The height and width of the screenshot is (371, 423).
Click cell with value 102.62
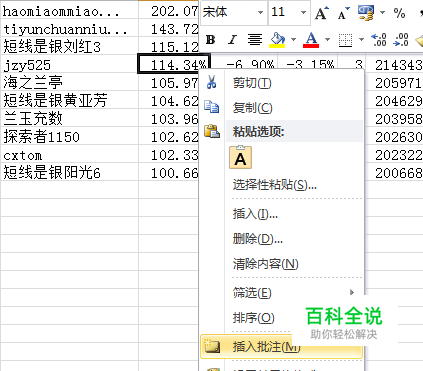tap(169, 137)
